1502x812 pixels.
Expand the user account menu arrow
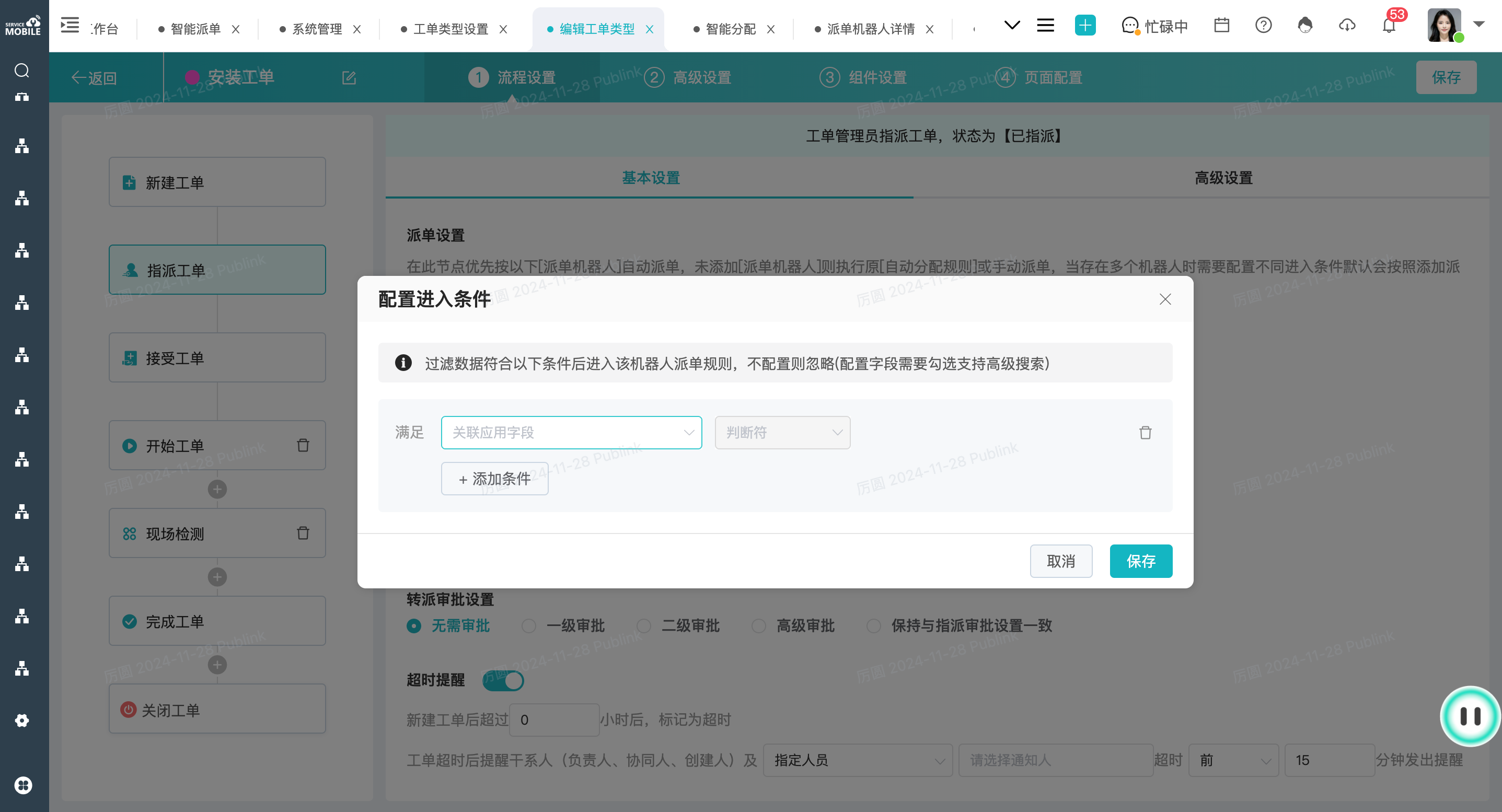[1478, 25]
